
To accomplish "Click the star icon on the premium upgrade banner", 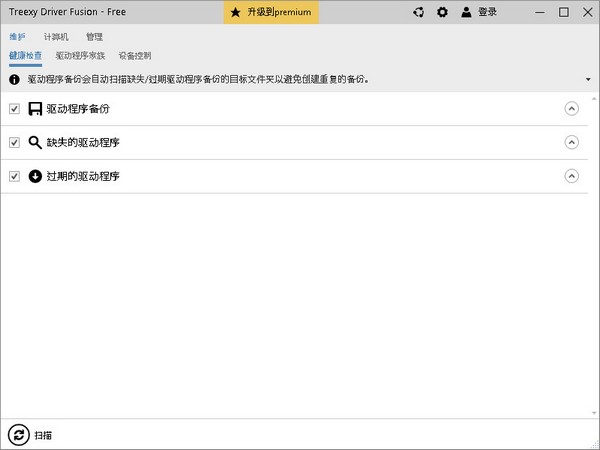I will pyautogui.click(x=235, y=13).
